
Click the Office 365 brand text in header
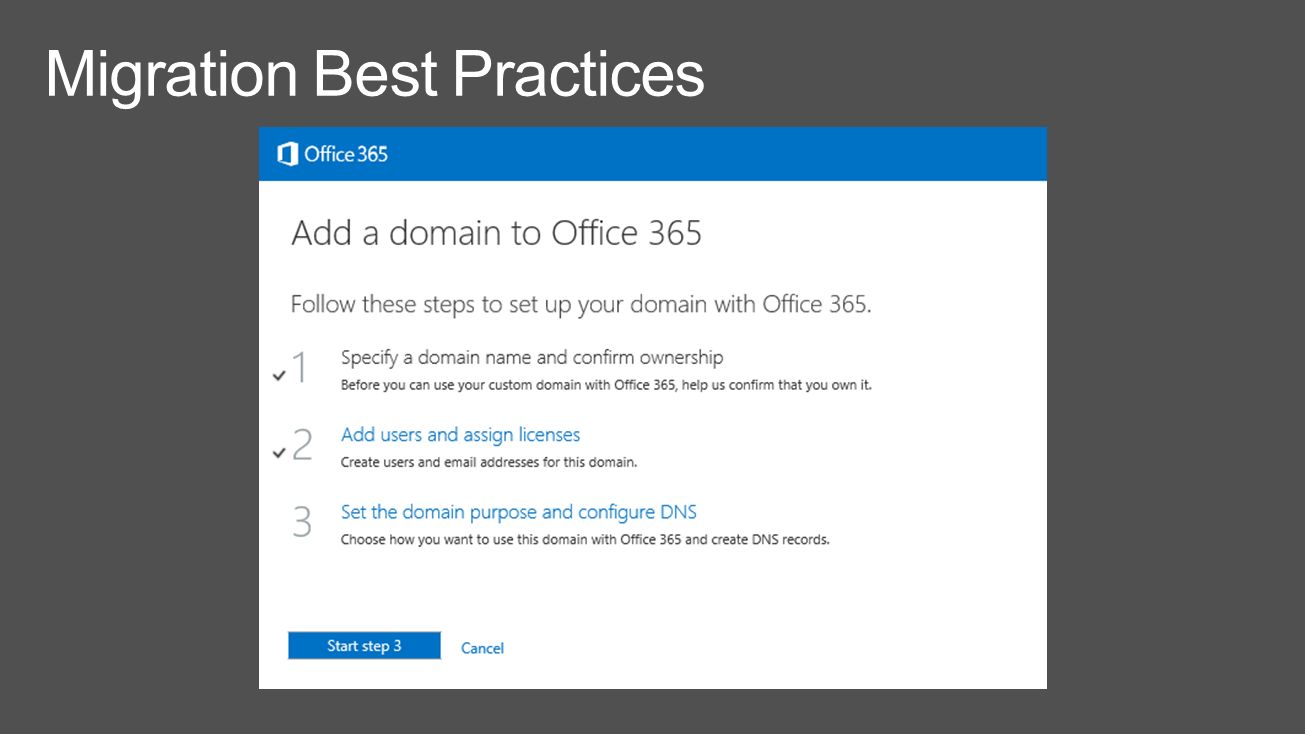click(x=346, y=154)
